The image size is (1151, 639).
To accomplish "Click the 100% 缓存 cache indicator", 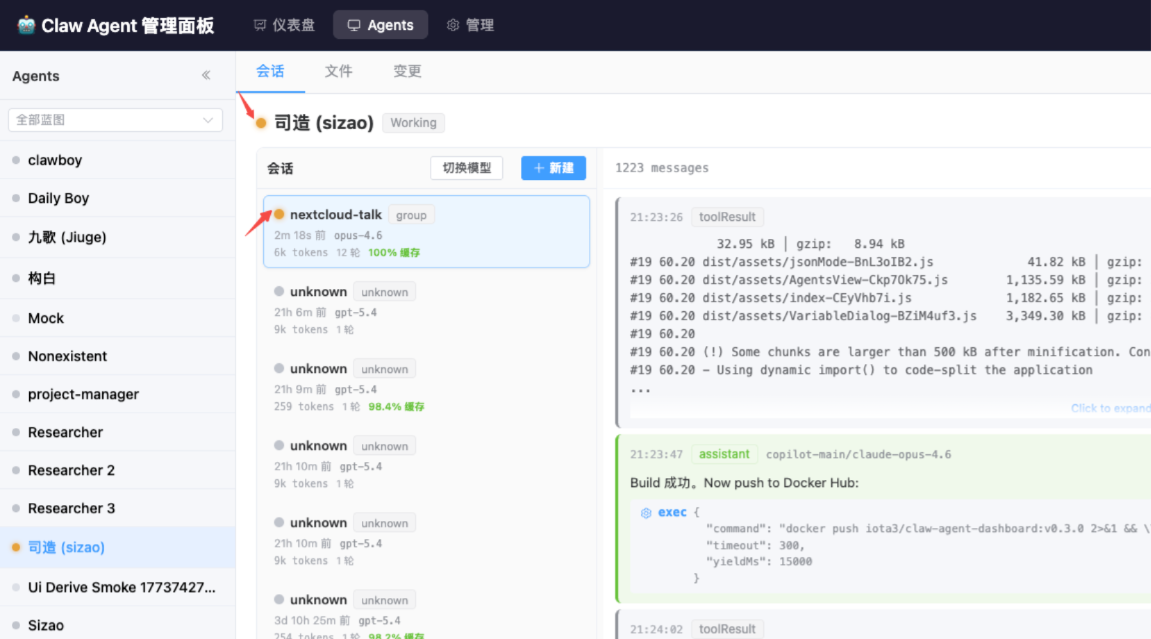I will (x=394, y=252).
